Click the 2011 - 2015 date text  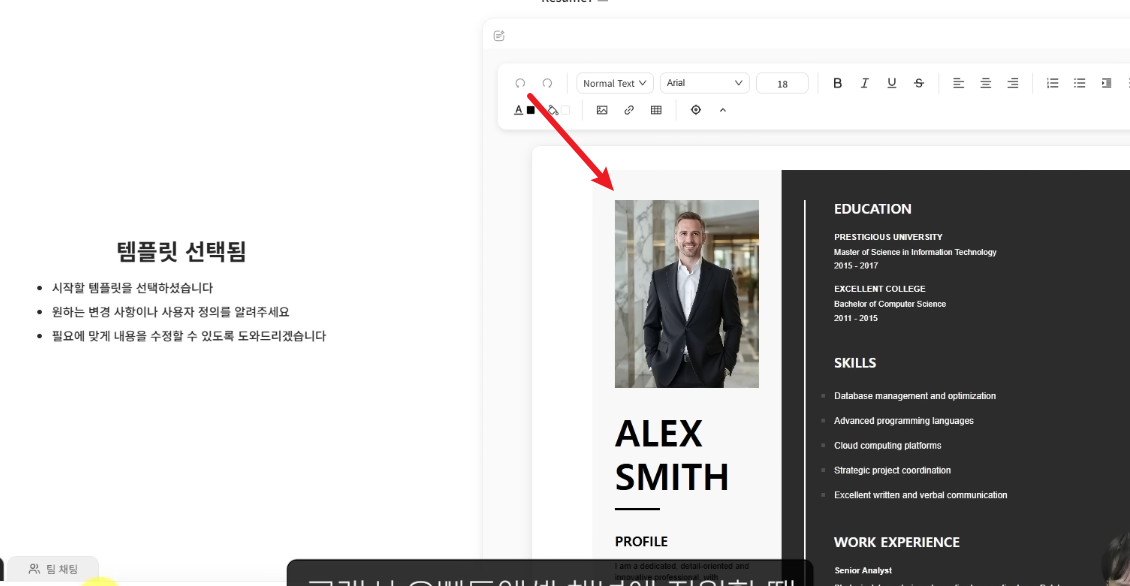point(855,318)
